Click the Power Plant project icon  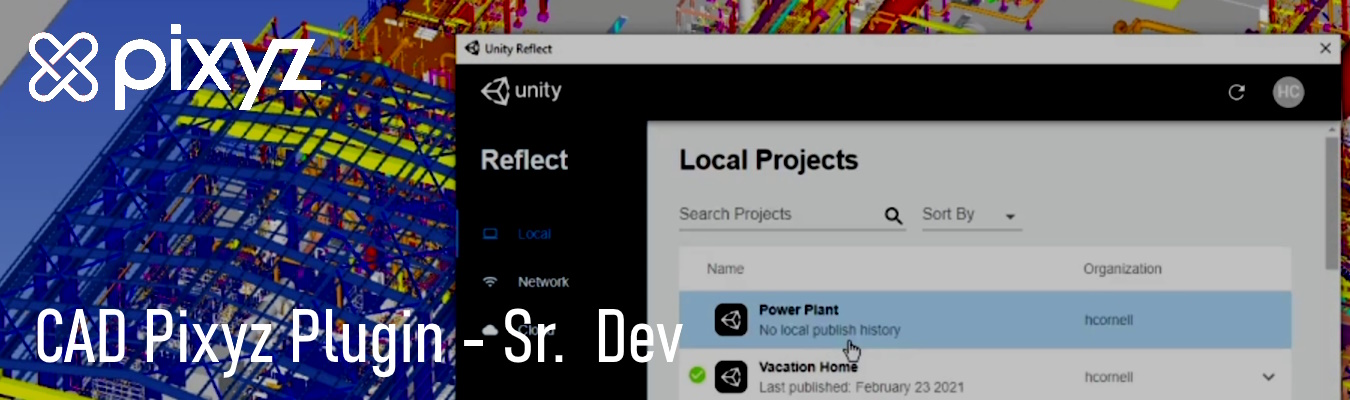(x=731, y=320)
